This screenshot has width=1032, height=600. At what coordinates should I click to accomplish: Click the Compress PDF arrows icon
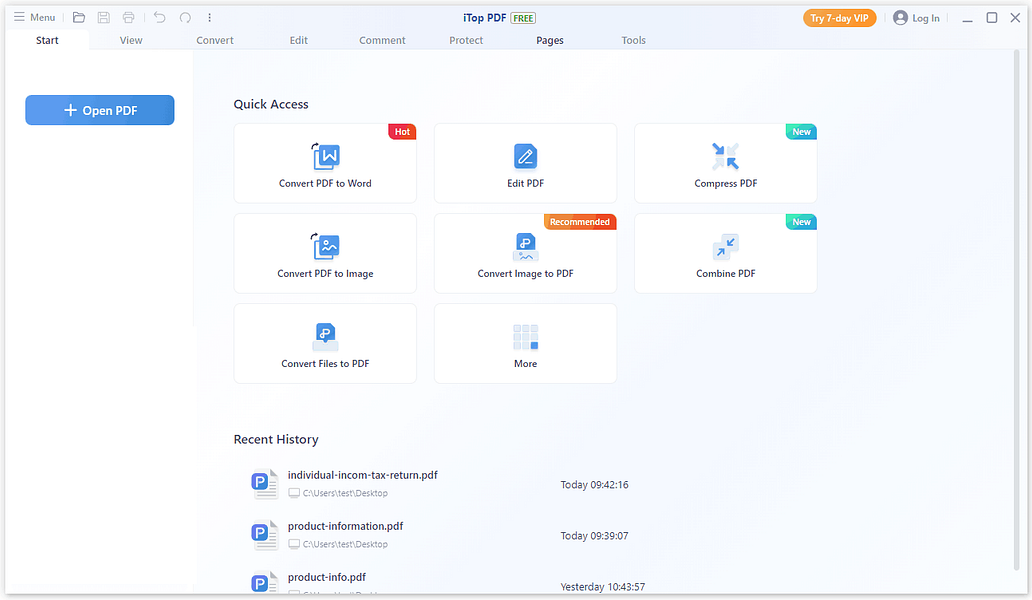pyautogui.click(x=725, y=157)
